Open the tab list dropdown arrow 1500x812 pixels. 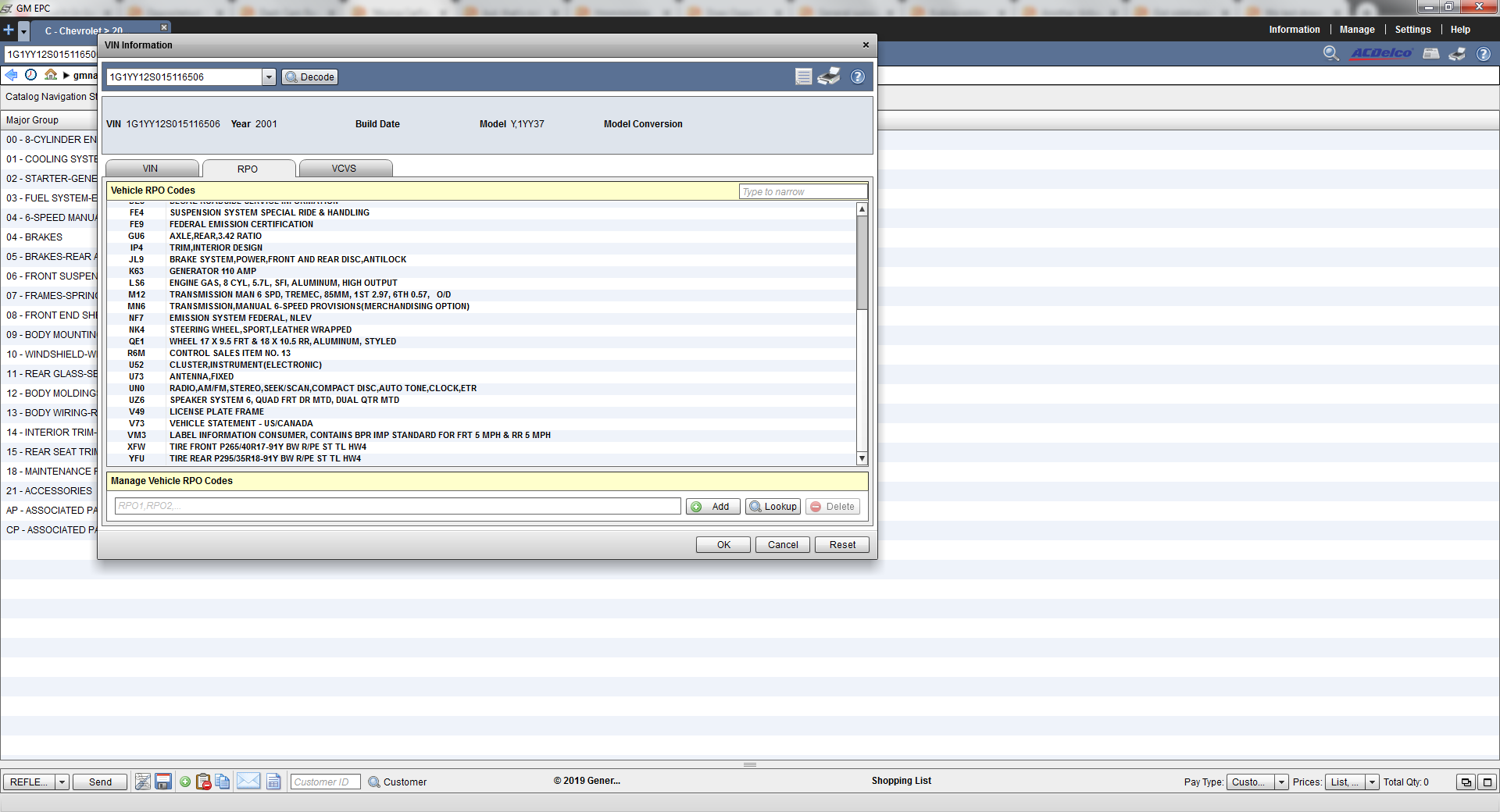(24, 31)
